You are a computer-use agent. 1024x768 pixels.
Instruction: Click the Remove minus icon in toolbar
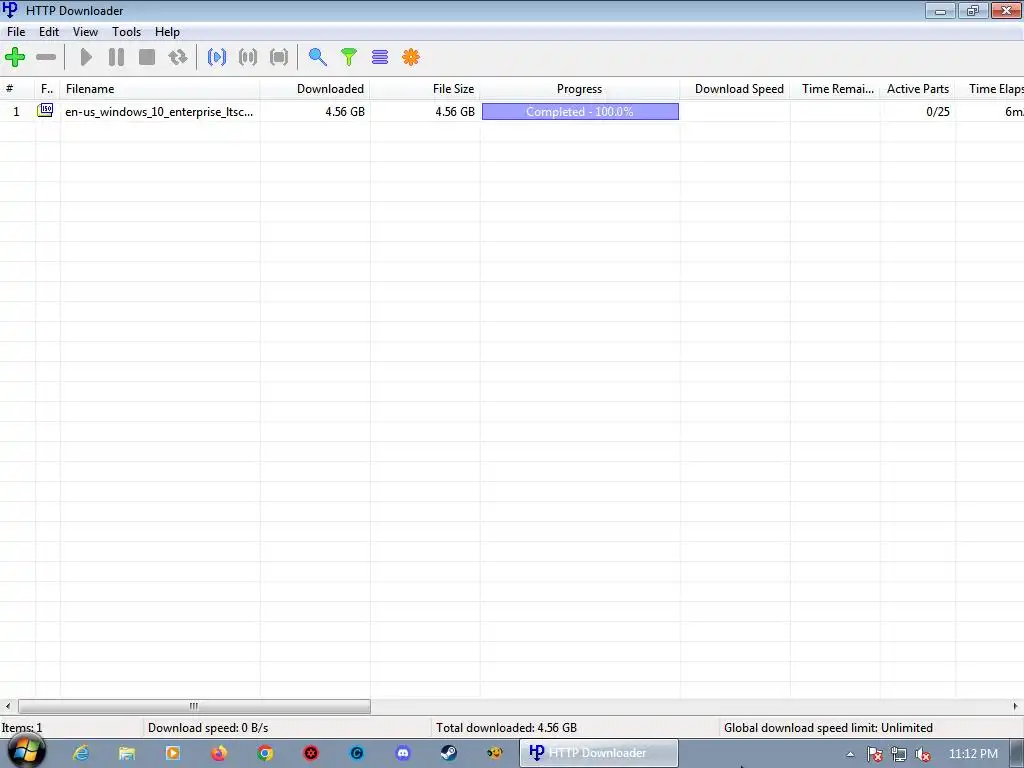click(46, 57)
